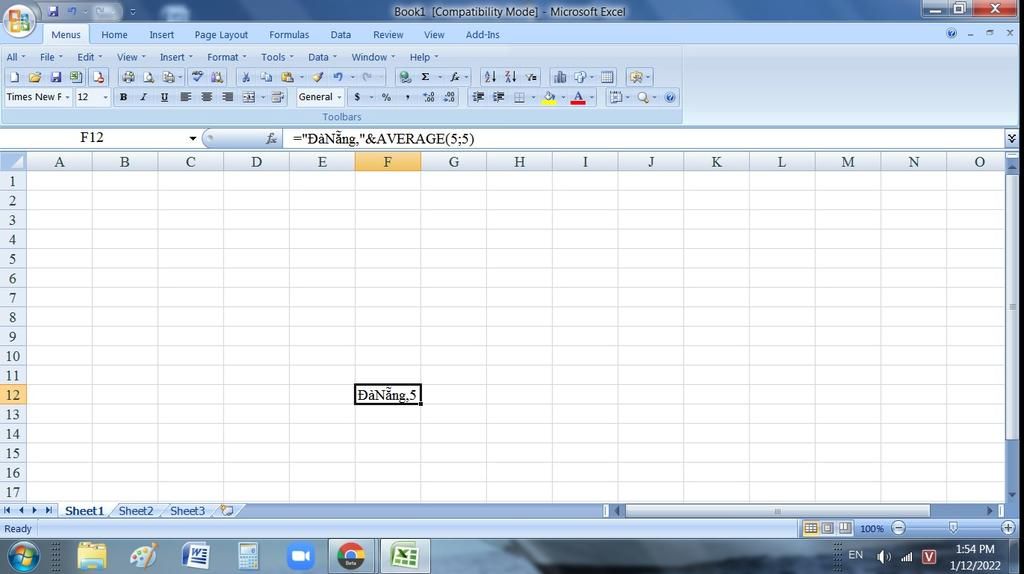Increase decimal places icon

428,97
